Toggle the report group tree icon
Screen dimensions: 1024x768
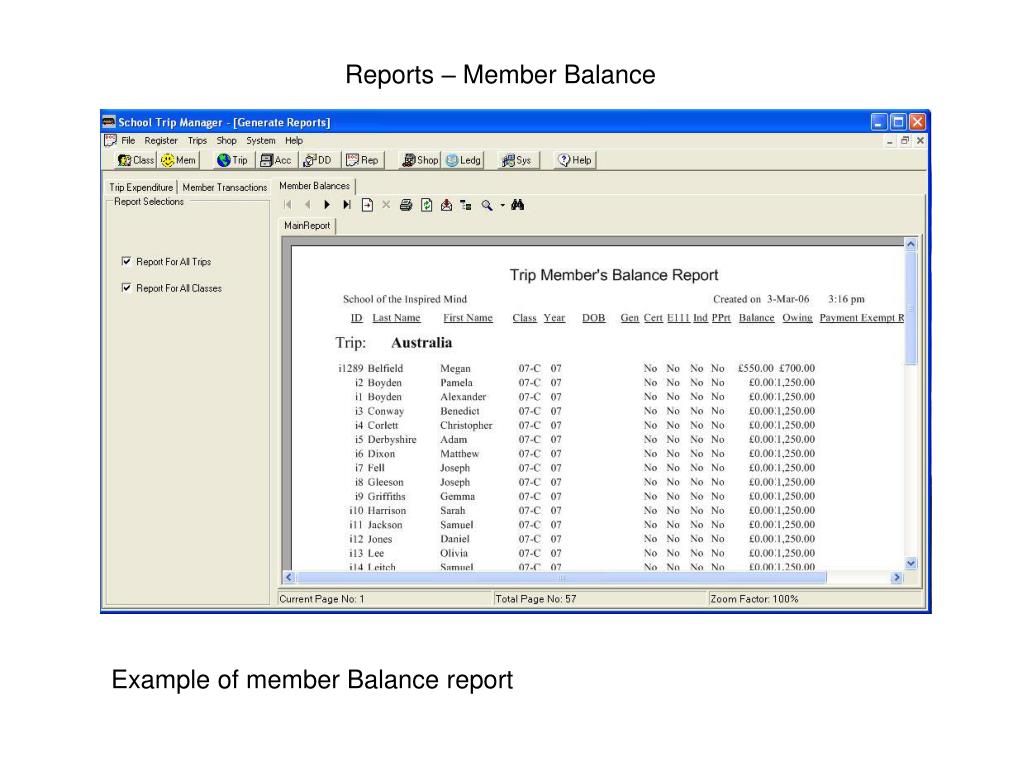point(466,205)
